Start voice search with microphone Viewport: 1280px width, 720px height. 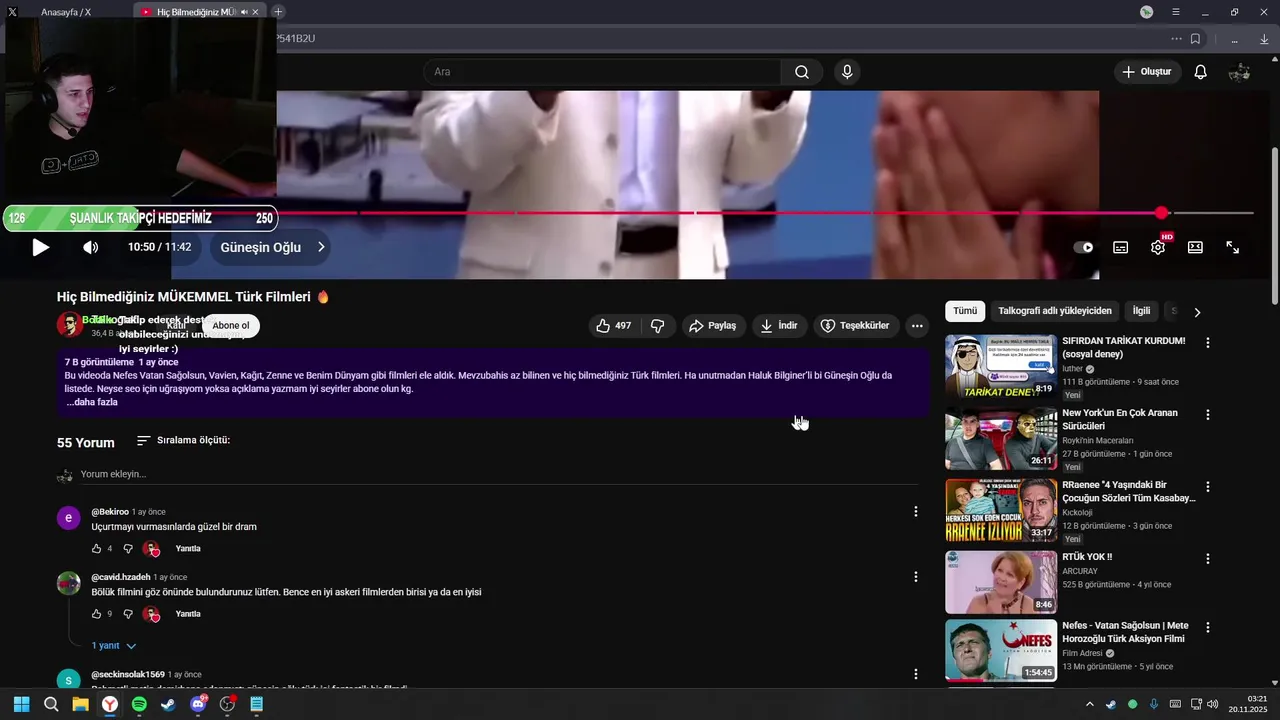(847, 72)
